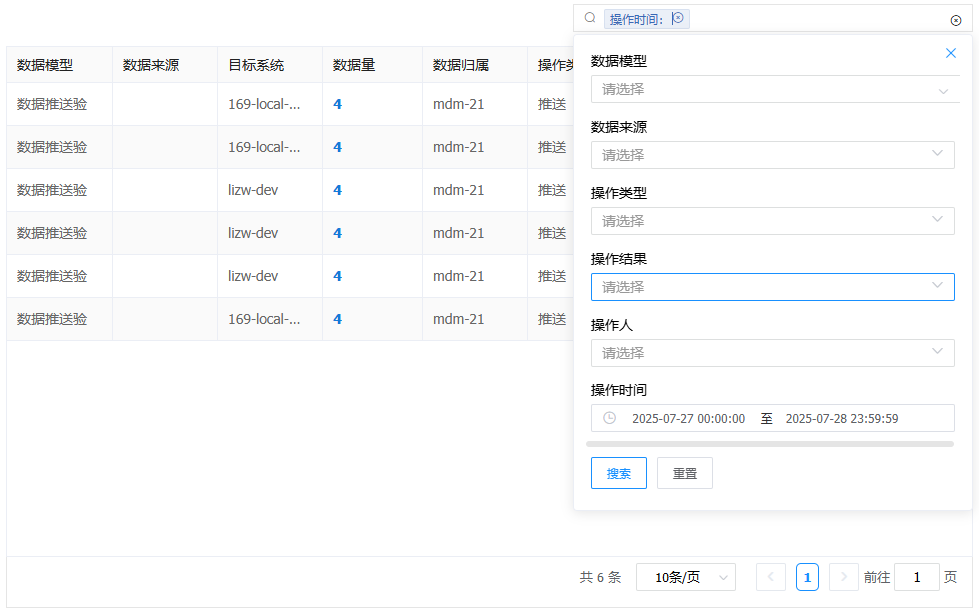This screenshot has height=613, width=979.
Task: Click the 重置 button
Action: point(685,473)
